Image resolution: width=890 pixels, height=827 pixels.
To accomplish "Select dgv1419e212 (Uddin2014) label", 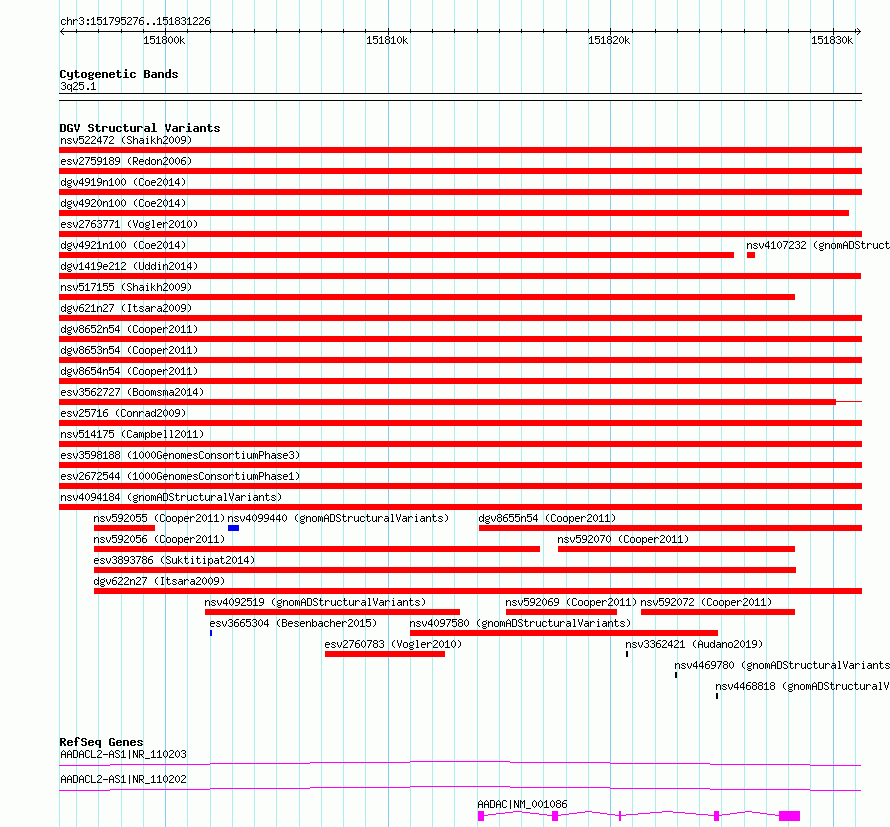I will (129, 266).
